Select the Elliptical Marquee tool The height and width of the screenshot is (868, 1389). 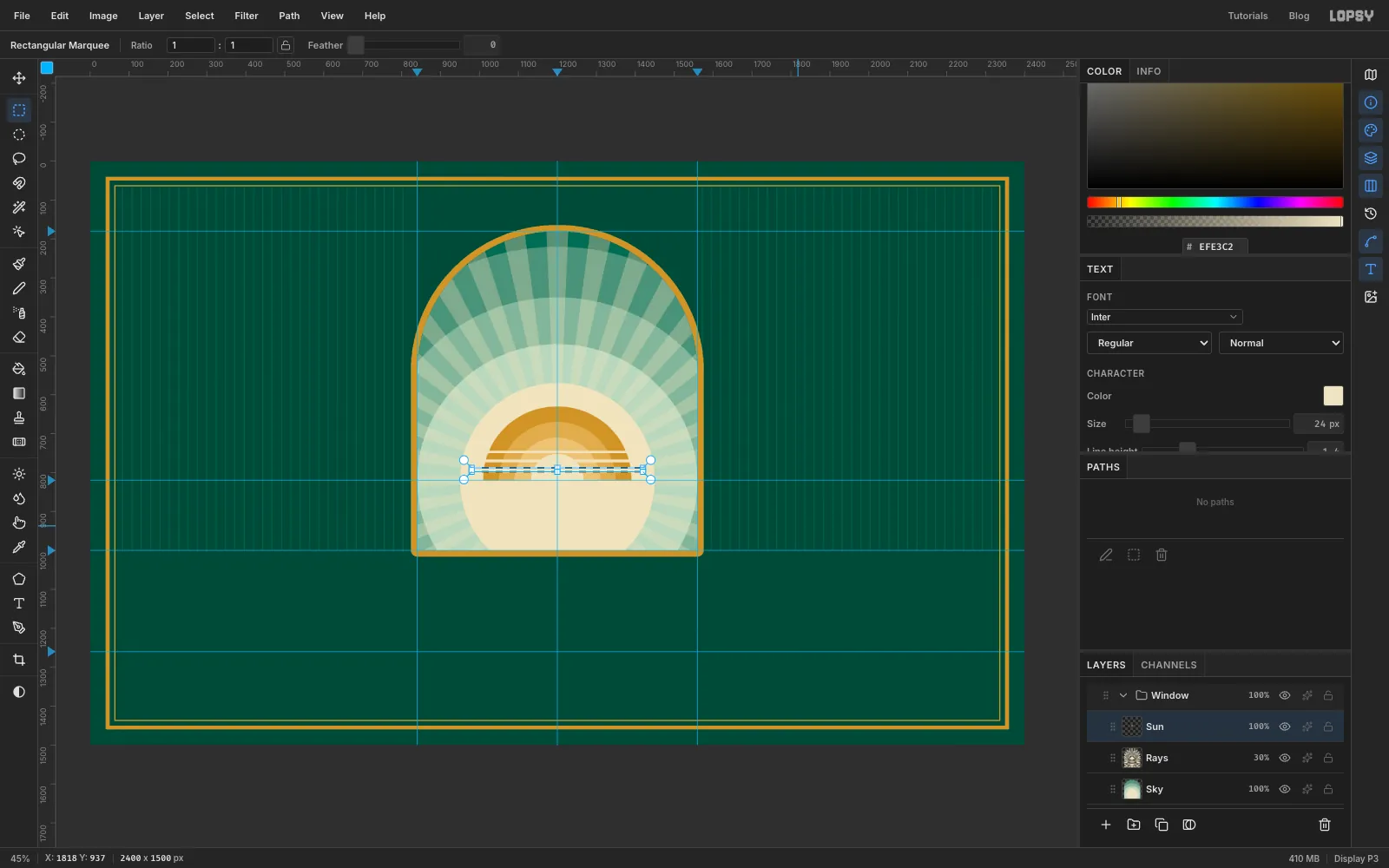click(x=19, y=135)
